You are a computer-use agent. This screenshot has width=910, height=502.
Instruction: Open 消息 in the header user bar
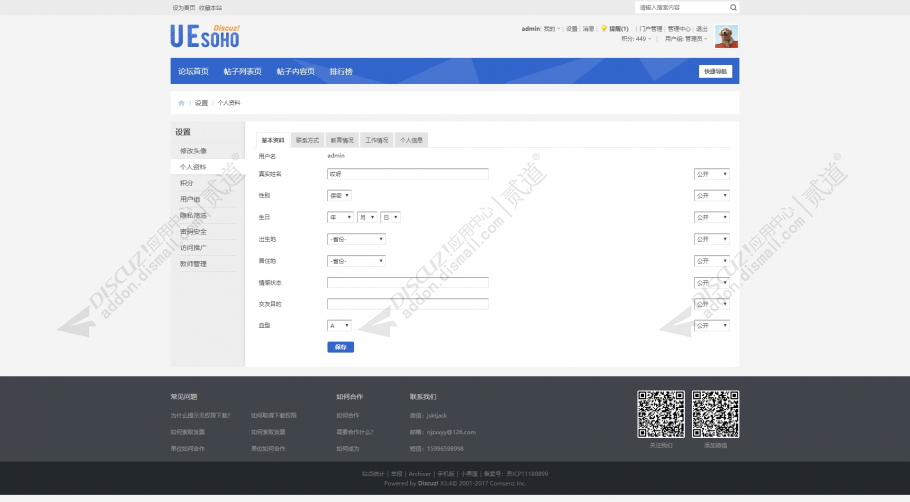pyautogui.click(x=588, y=28)
